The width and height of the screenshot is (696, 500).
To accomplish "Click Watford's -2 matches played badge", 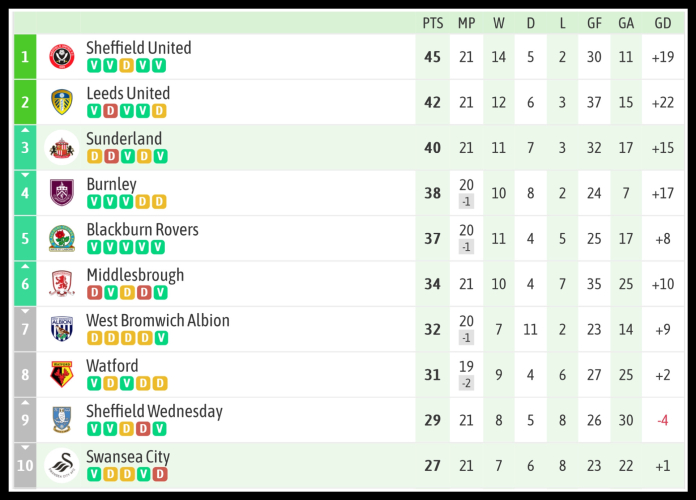I will (466, 383).
